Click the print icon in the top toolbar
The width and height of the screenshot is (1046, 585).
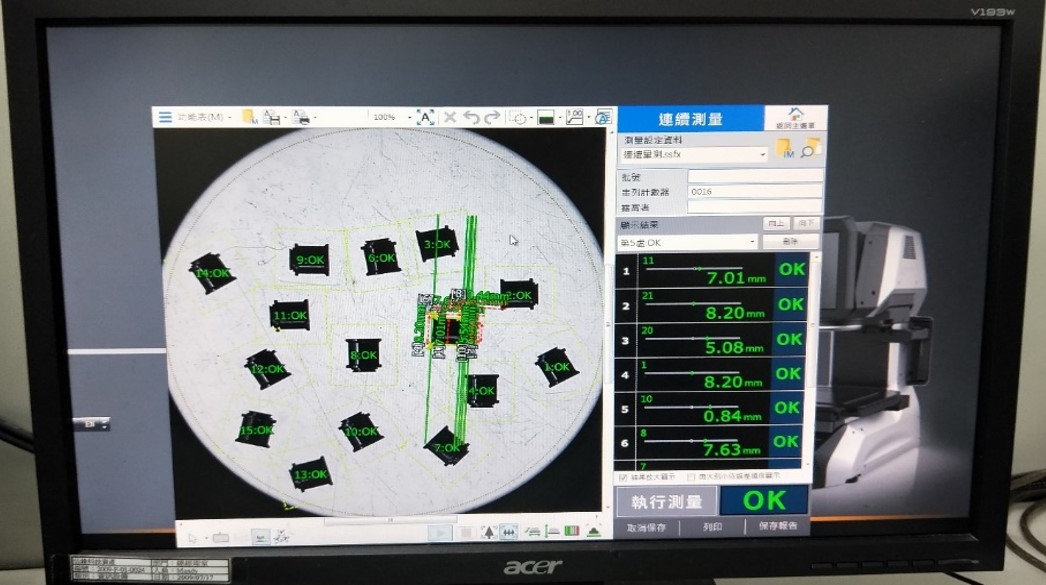pyautogui.click(x=299, y=118)
